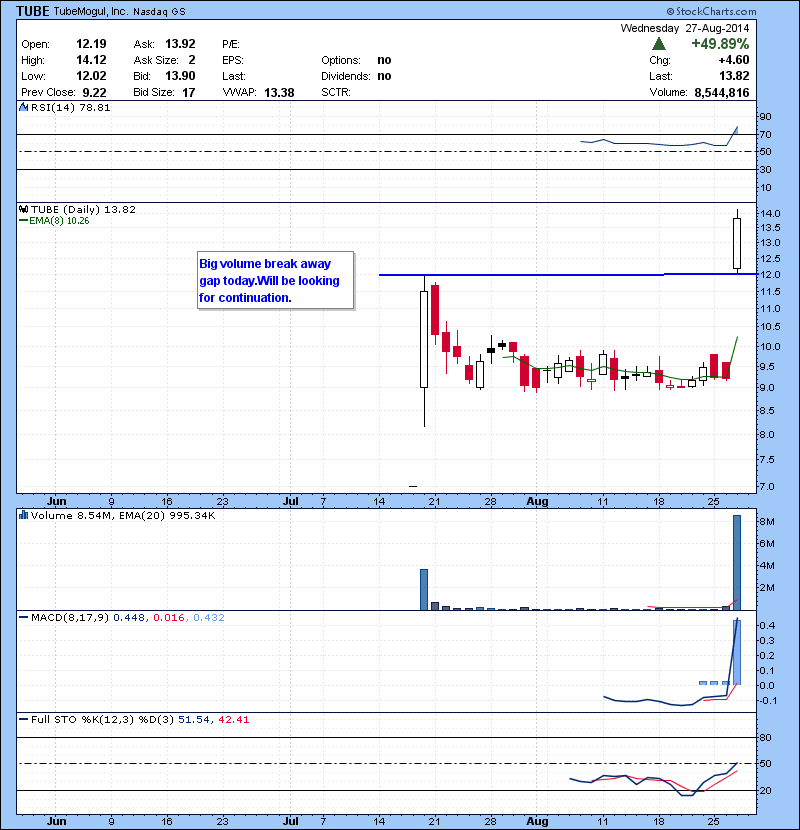This screenshot has height=830, width=800.
Task: Click the 'Big volume break away' annotation box
Action: (x=275, y=281)
